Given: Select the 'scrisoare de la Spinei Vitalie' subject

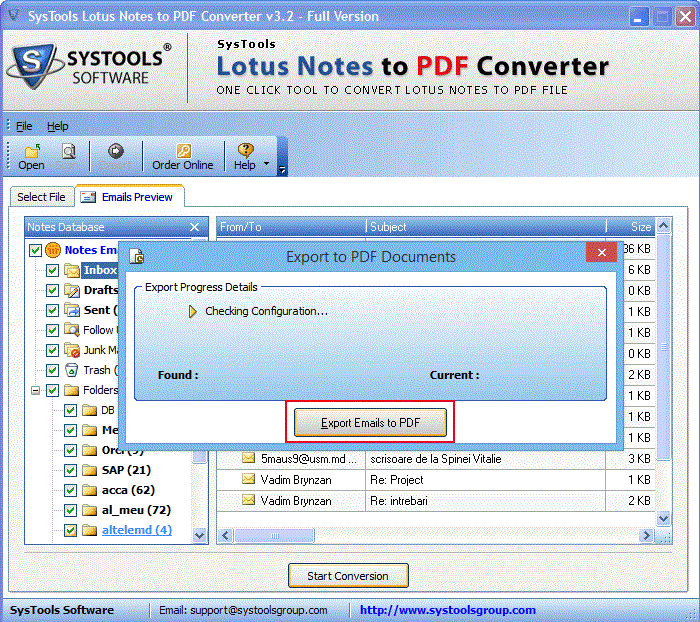Looking at the screenshot, I should (436, 459).
